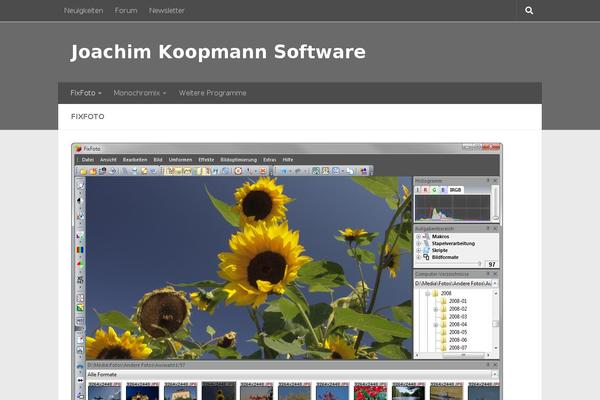Image resolution: width=600 pixels, height=400 pixels.
Task: Click the red X delete toolbar icon
Action: click(x=263, y=171)
